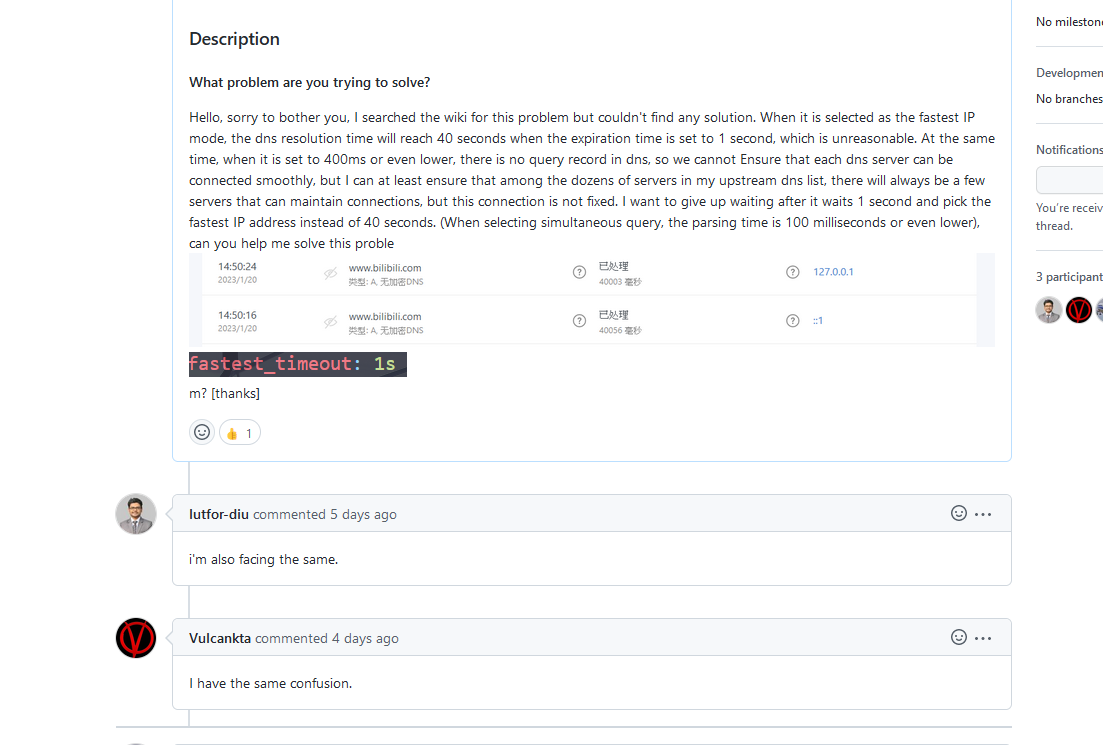Click the fastest_timeout: 1s code image
The width and height of the screenshot is (1103, 745).
click(x=298, y=364)
